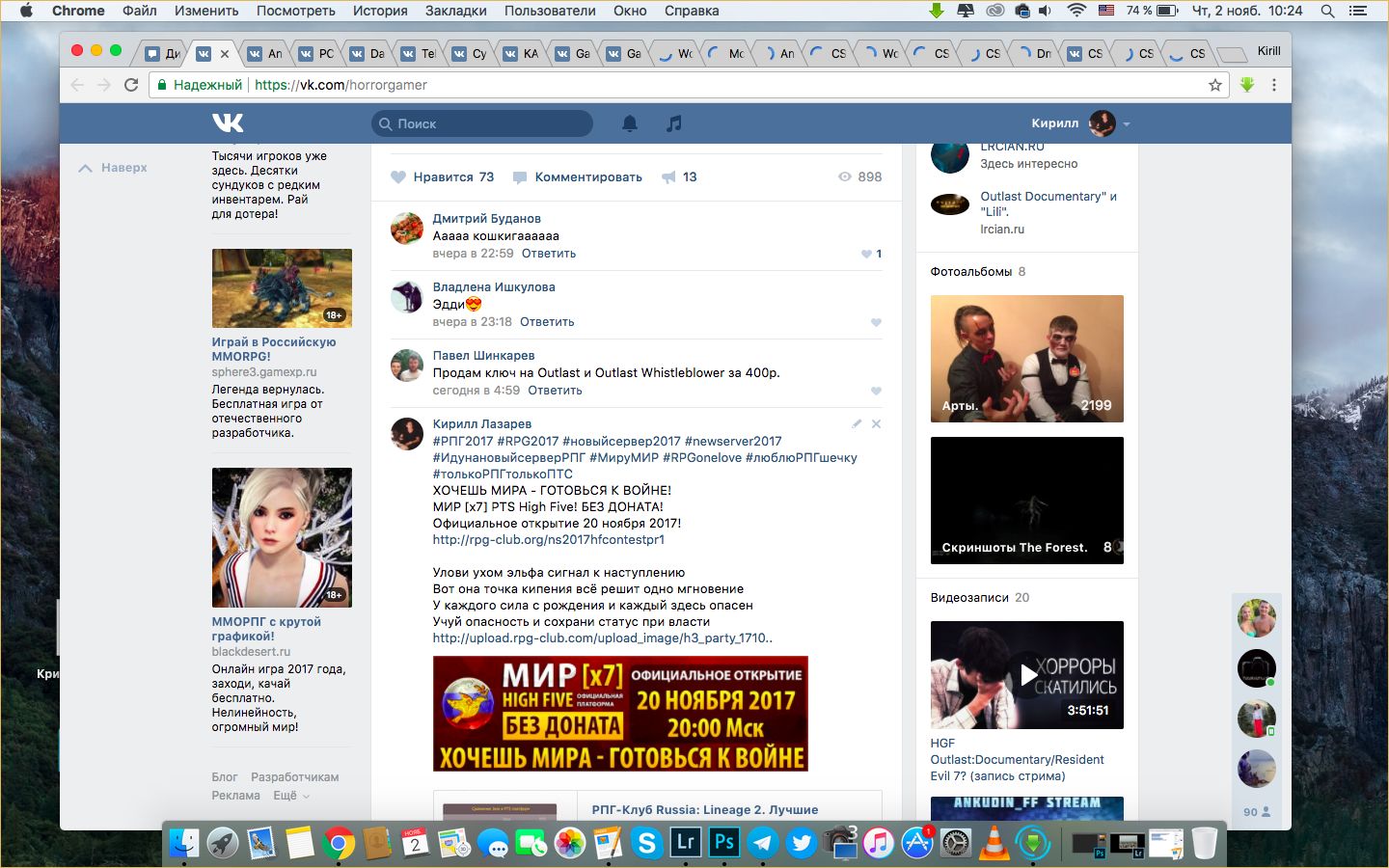Click the green download extension icon in toolbar
The image size is (1389, 868).
[x=1247, y=85]
